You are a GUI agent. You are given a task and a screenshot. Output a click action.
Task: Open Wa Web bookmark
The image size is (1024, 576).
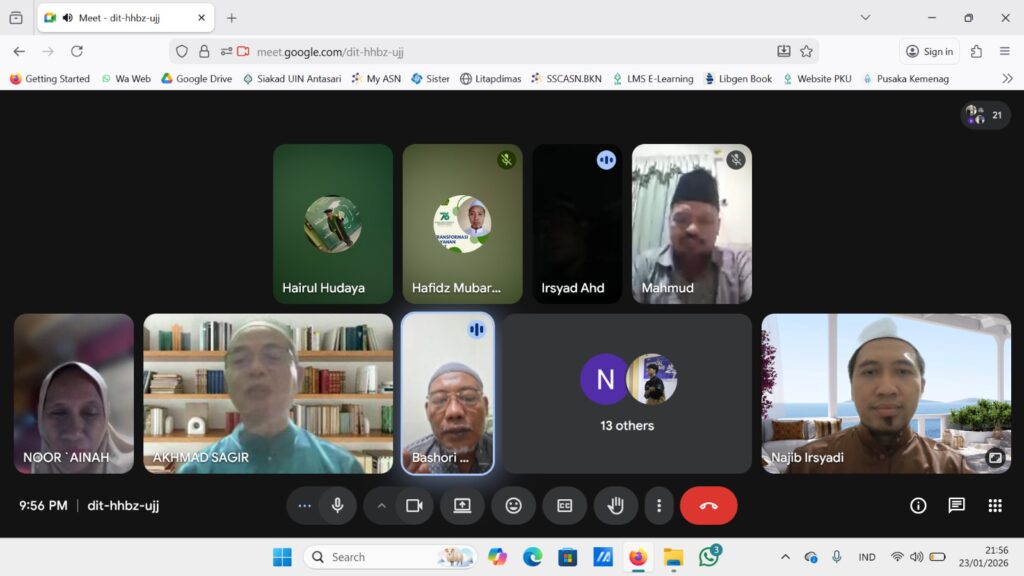point(126,78)
